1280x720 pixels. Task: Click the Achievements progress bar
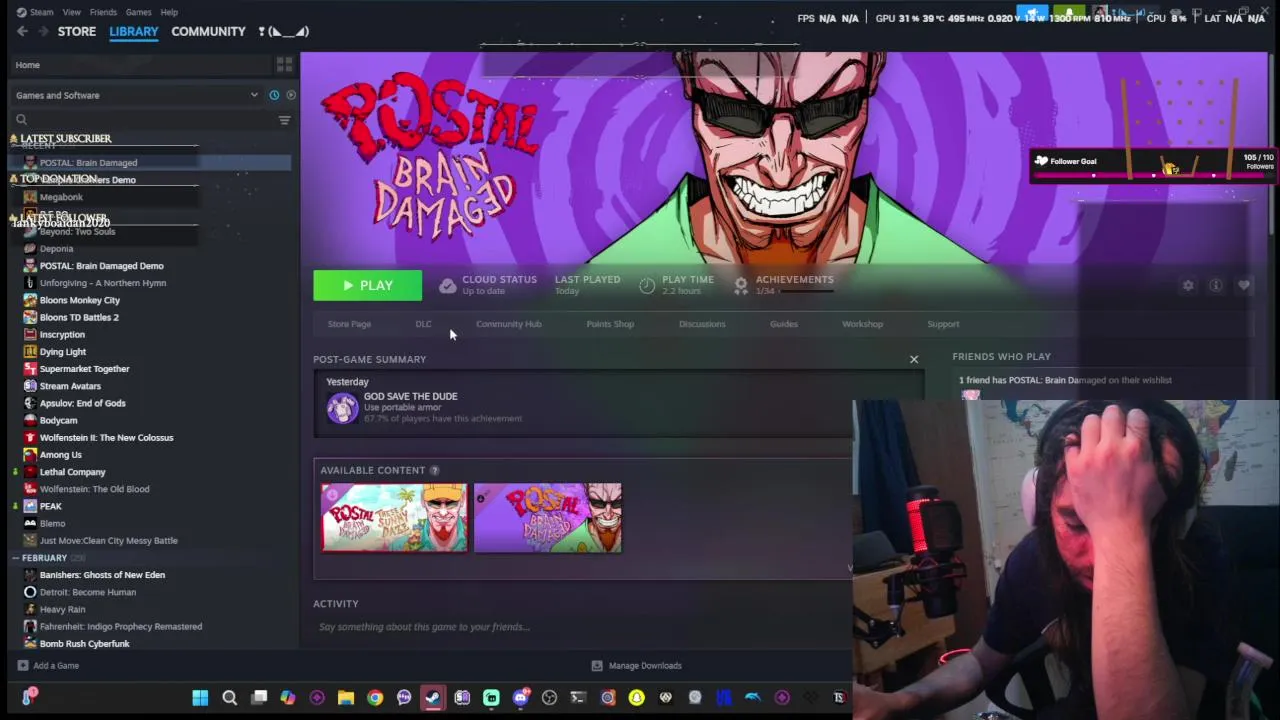pos(806,291)
